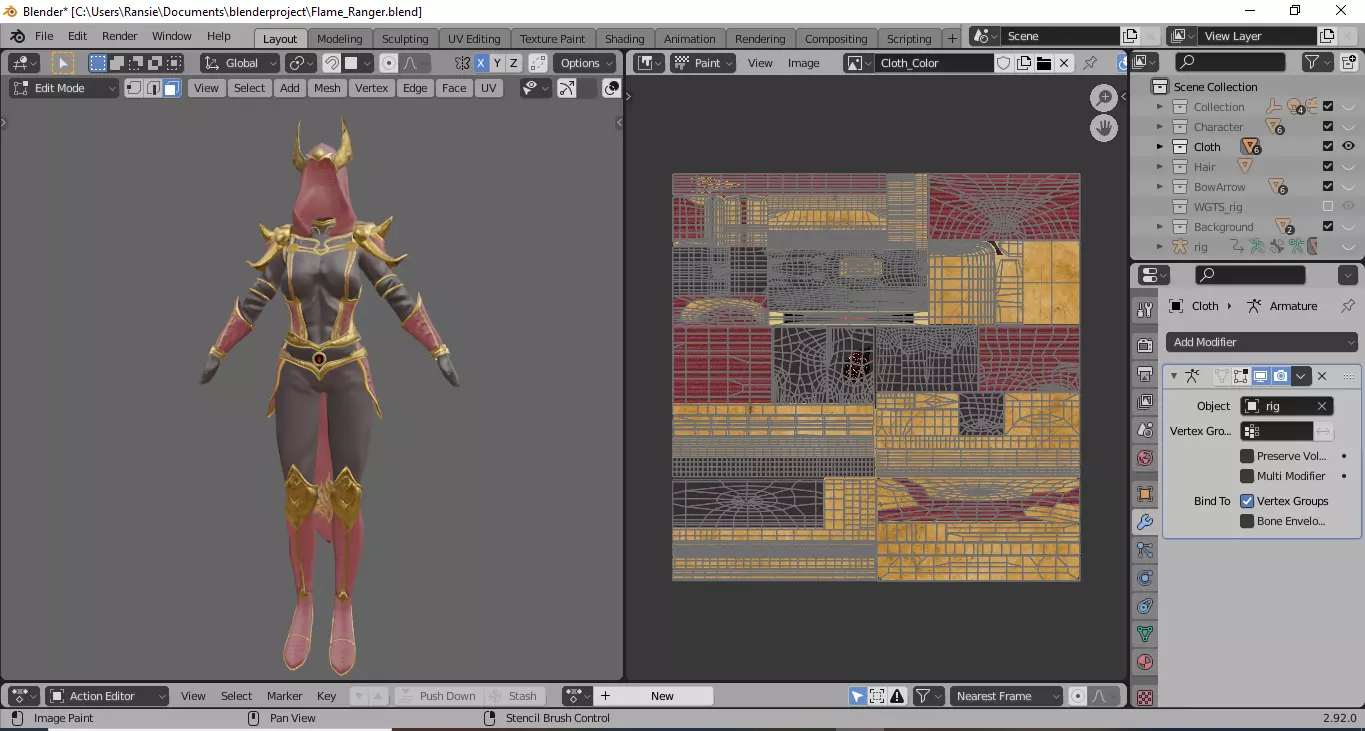Image resolution: width=1365 pixels, height=731 pixels.
Task: Unlink the Cloth_Color image with X
Action: pyautogui.click(x=1063, y=63)
